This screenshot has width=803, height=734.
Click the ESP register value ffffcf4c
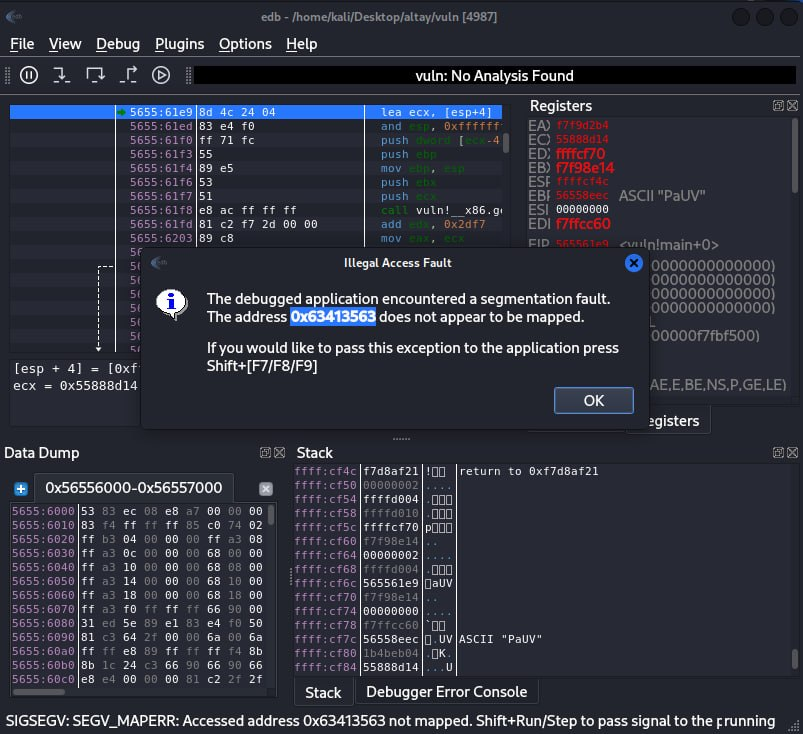click(x=582, y=181)
